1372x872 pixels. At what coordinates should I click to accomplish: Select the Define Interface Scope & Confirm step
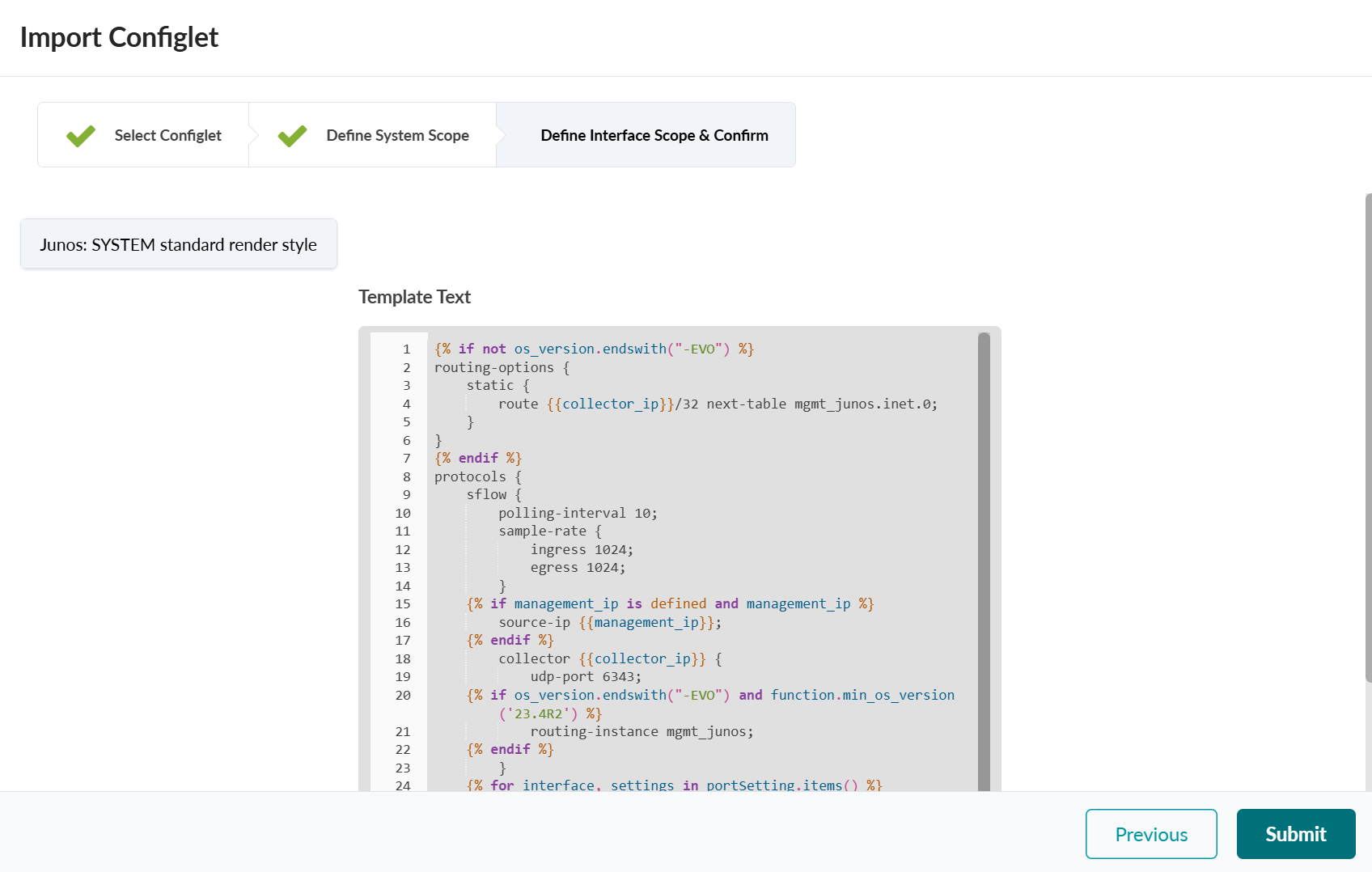click(x=654, y=136)
